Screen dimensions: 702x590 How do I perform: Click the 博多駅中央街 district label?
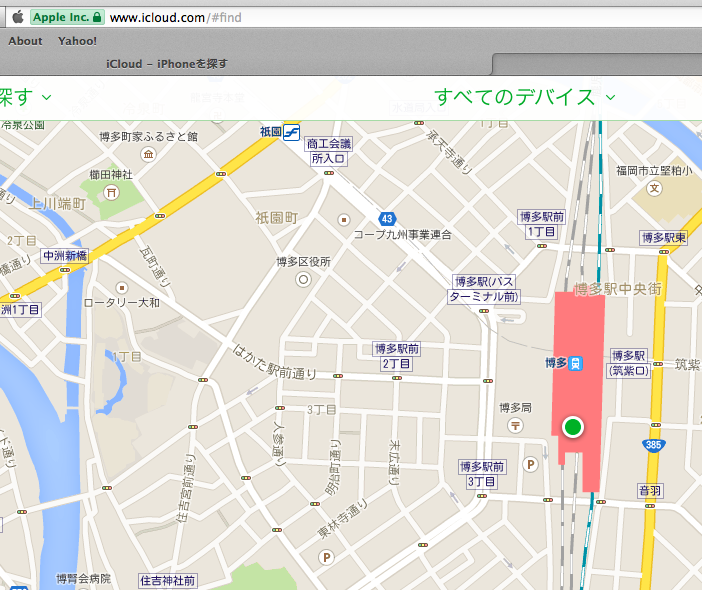click(x=618, y=289)
